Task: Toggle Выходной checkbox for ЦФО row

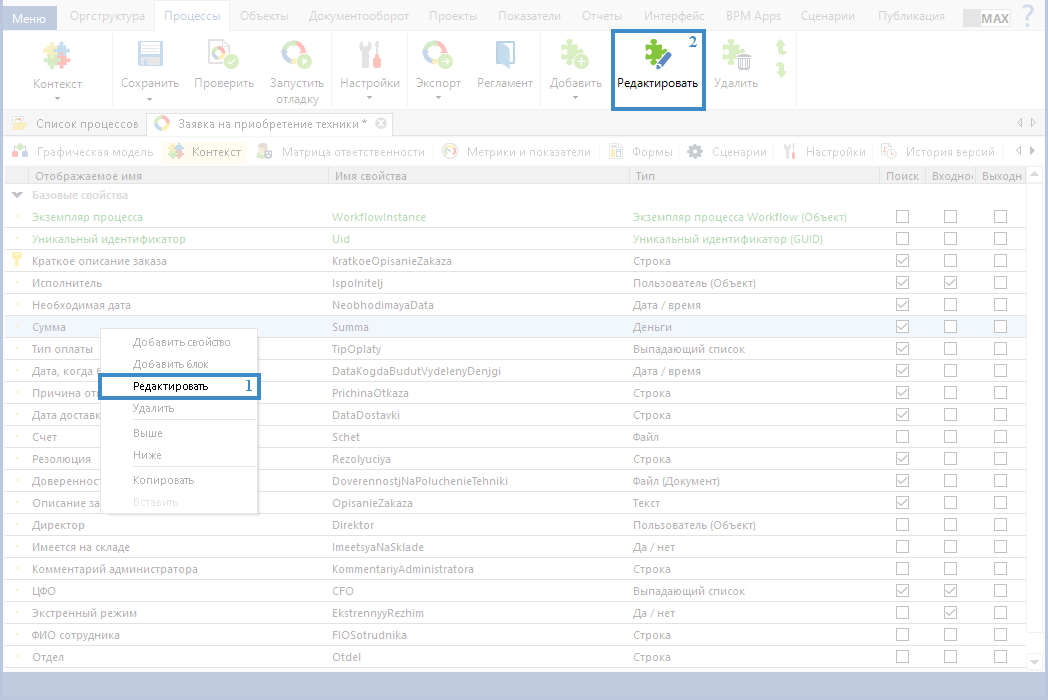Action: pyautogui.click(x=1000, y=591)
